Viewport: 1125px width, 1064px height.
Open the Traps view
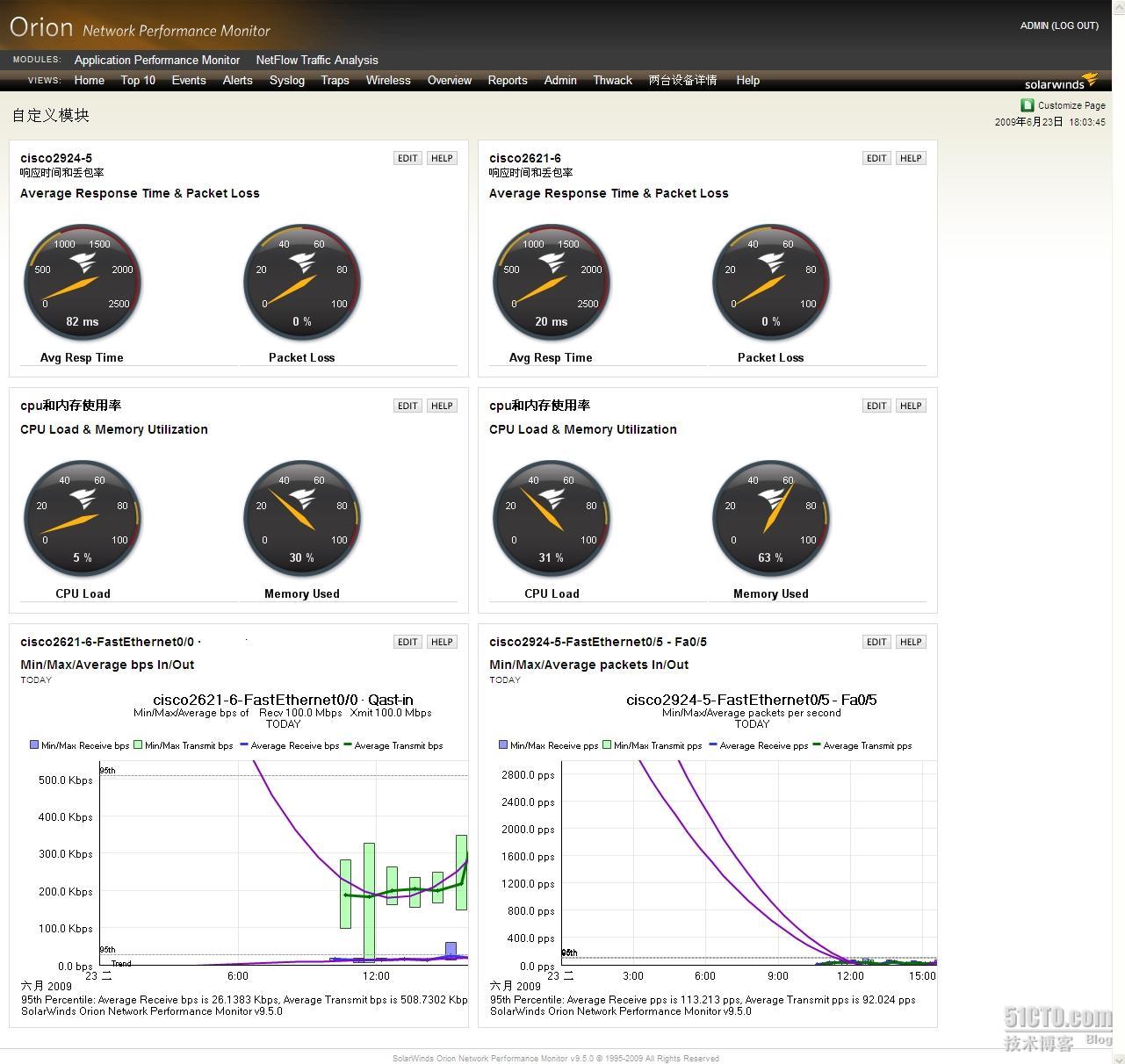coord(335,80)
